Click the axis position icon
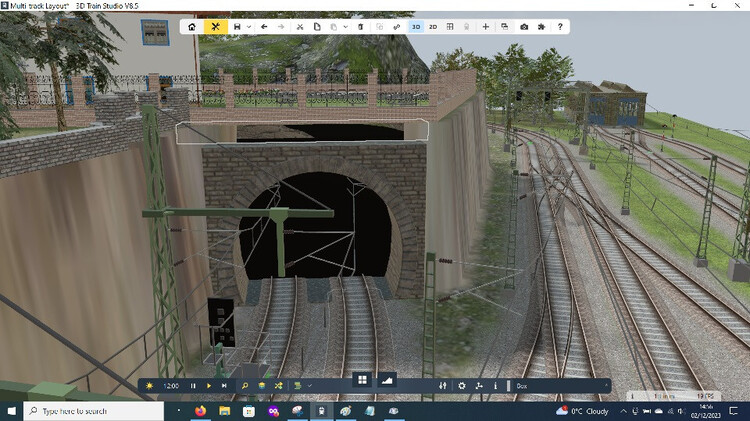 coord(479,386)
